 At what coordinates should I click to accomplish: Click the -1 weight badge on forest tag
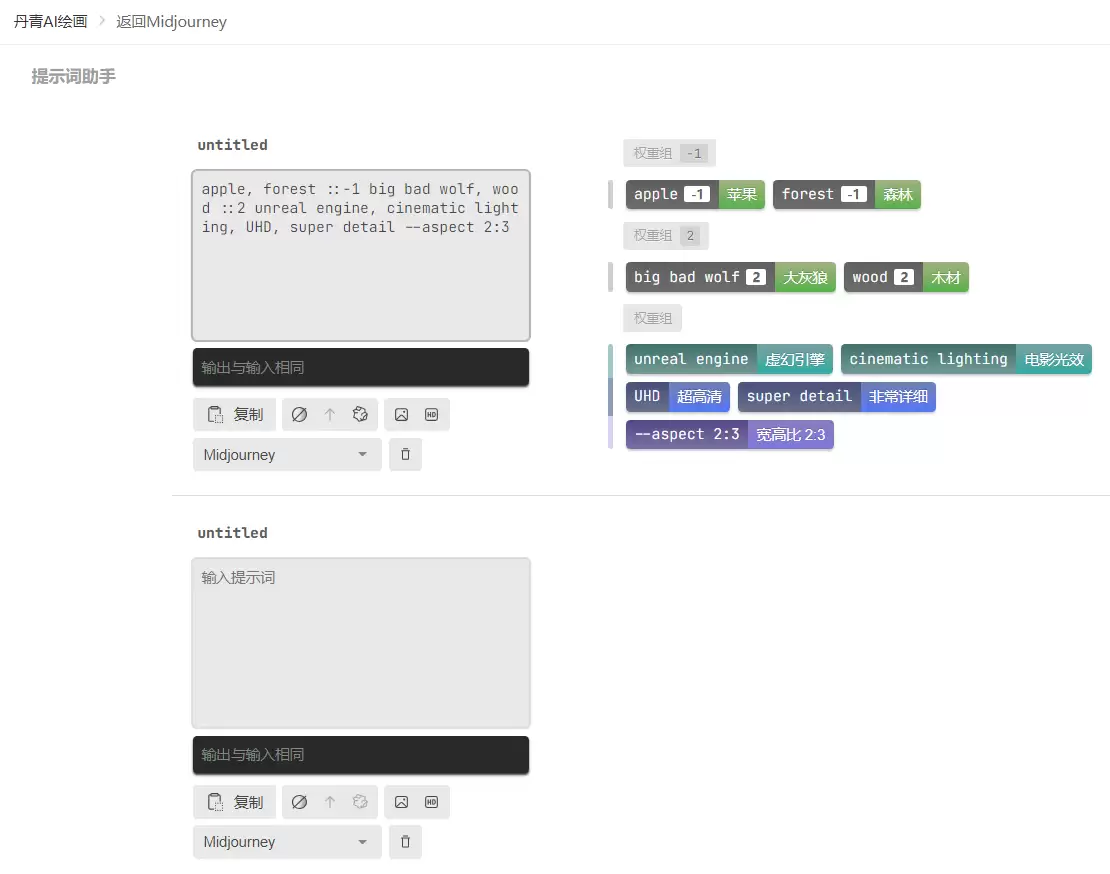(854, 195)
